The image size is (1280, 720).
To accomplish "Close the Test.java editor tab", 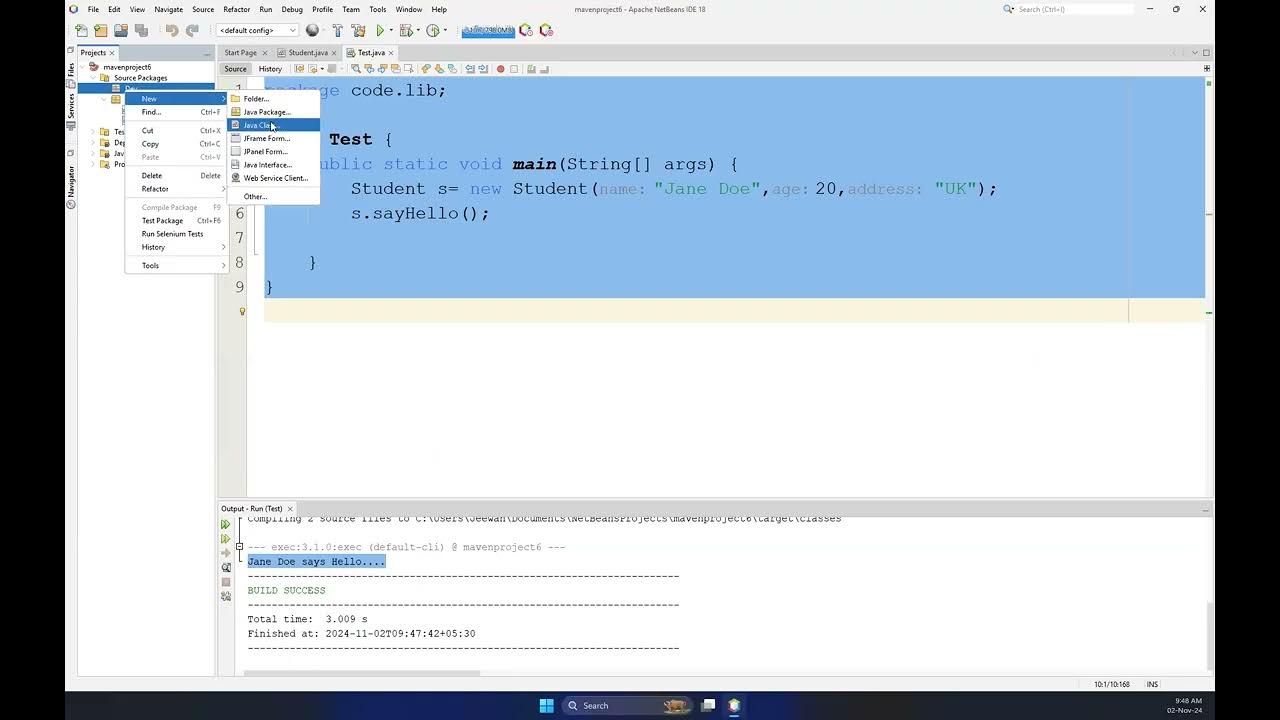I will point(392,52).
